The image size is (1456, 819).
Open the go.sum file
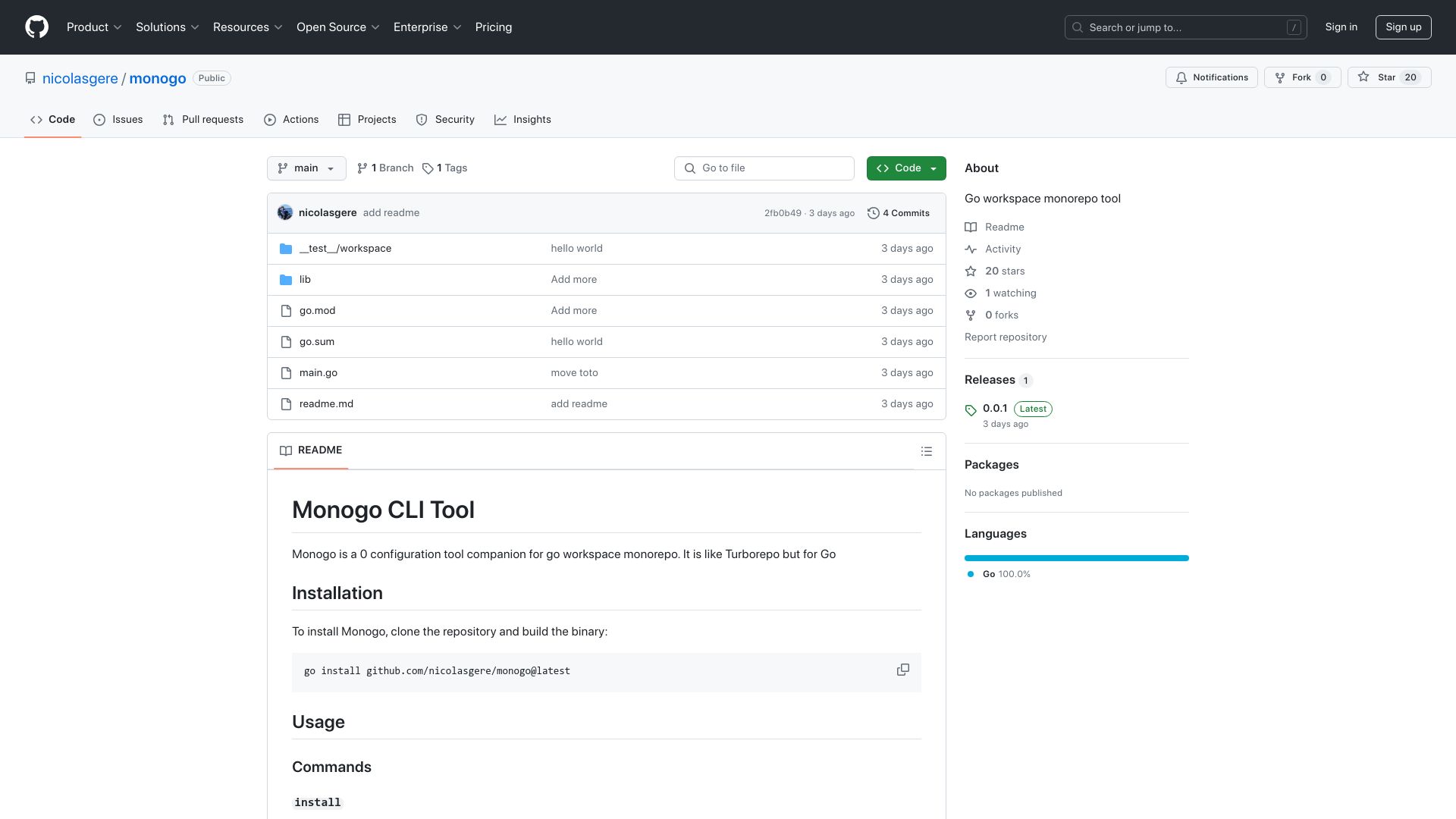(317, 342)
